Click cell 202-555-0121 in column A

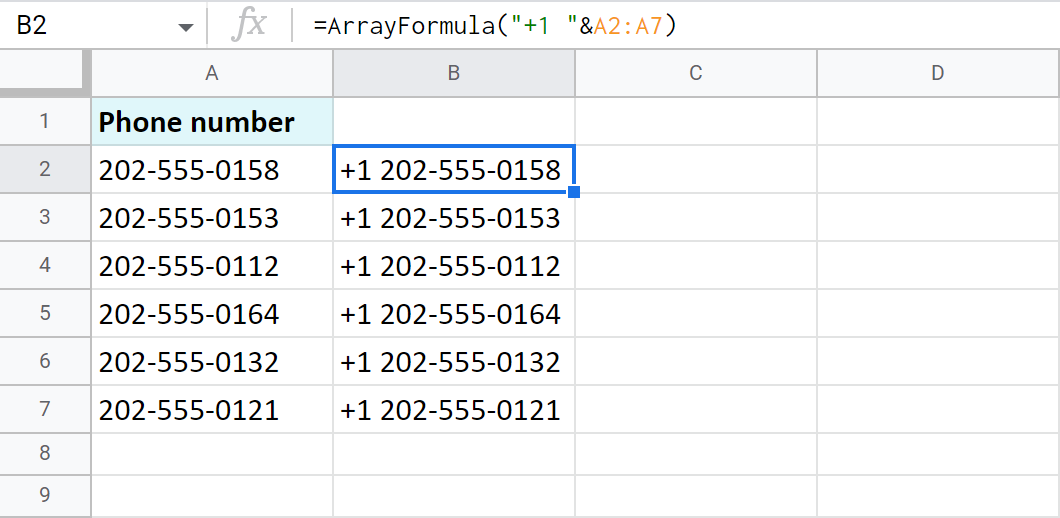tap(212, 410)
